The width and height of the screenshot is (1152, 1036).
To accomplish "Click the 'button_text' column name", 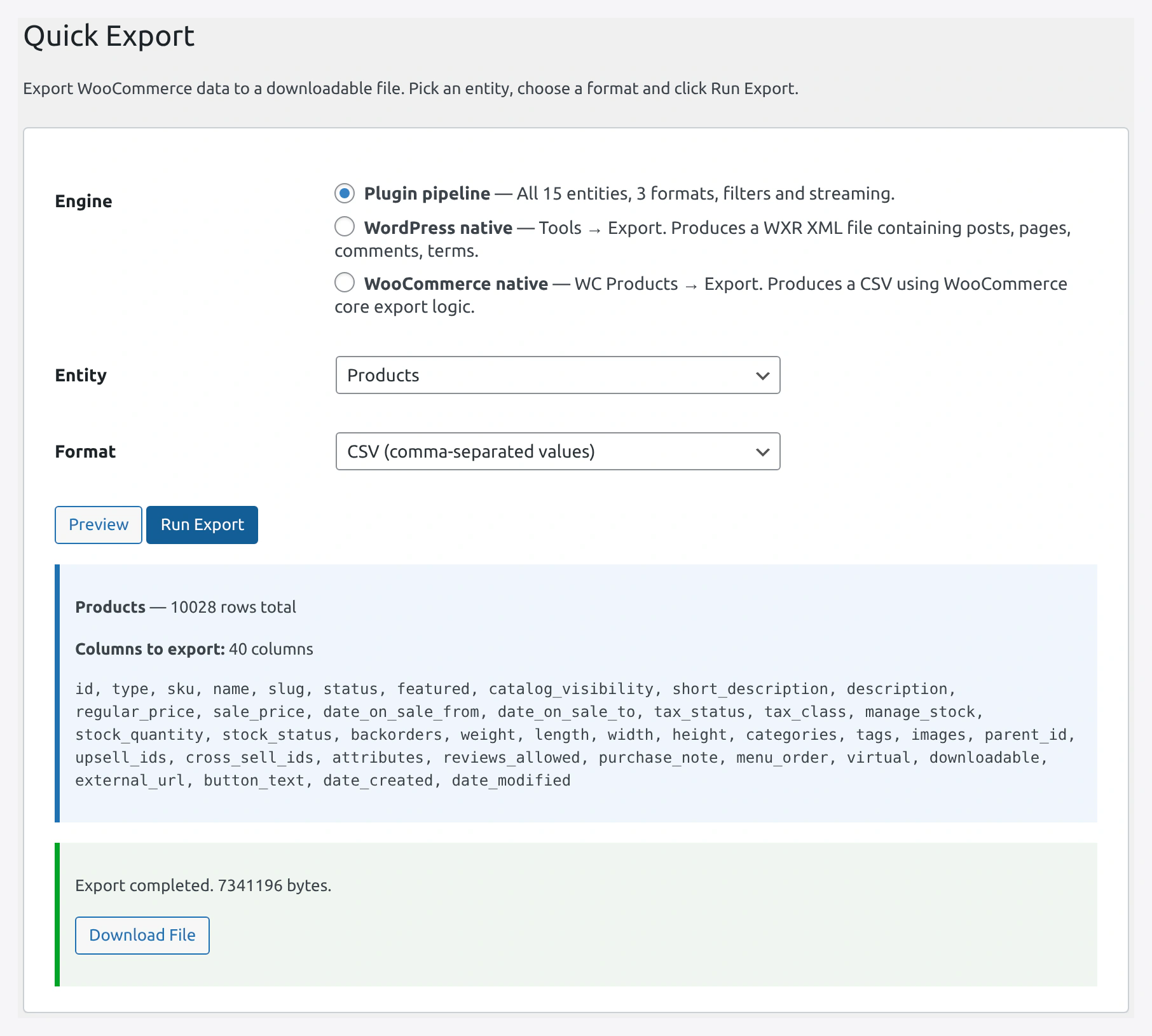I will point(254,780).
